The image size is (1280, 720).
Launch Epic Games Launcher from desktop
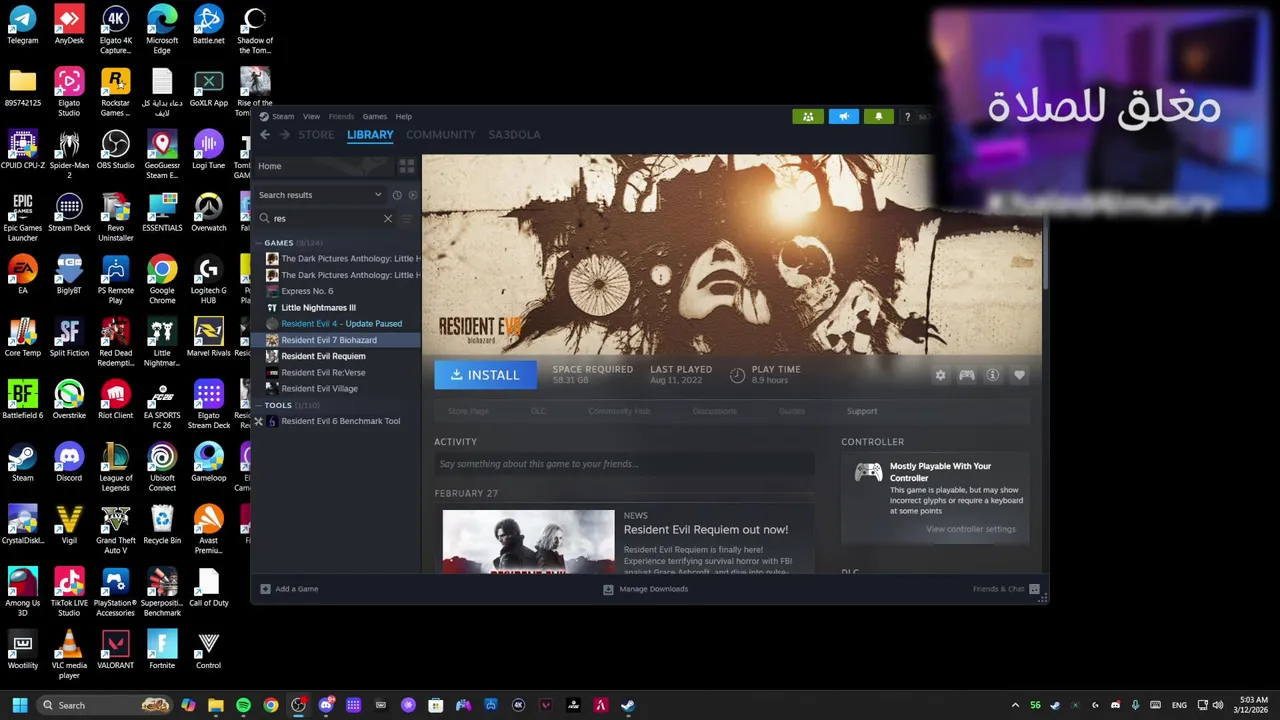tap(22, 218)
